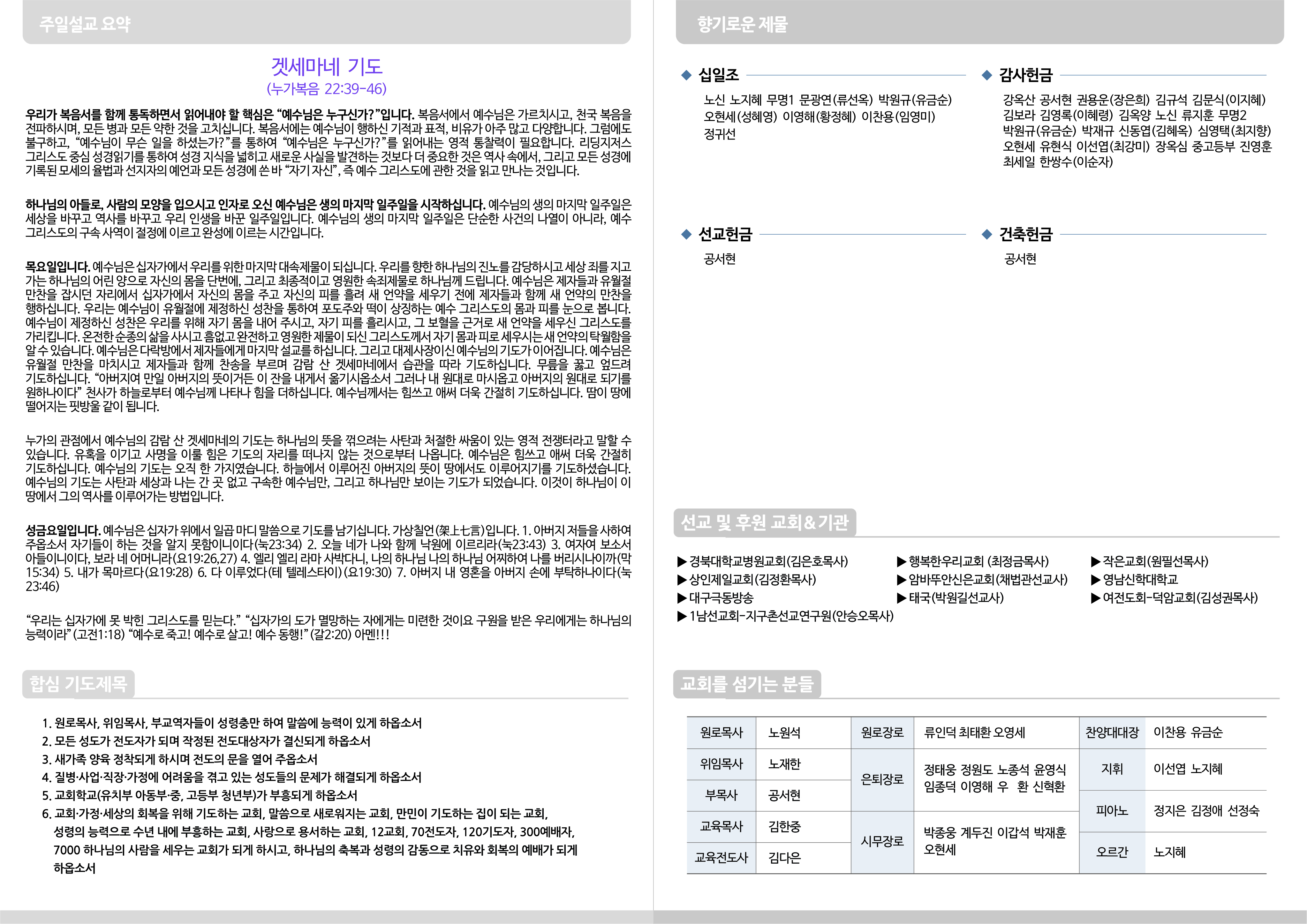Click the triangle bullet before 상인제일교회
The width and height of the screenshot is (1307, 924).
(682, 580)
